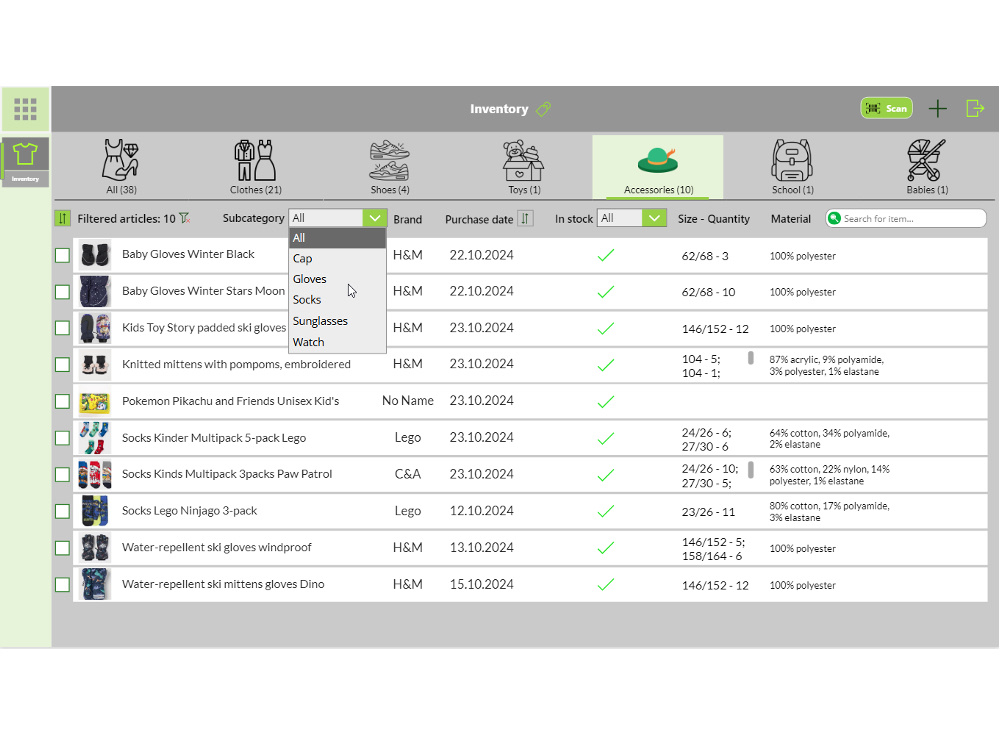Check Water-repellent ski gloves windproof row

pos(62,548)
